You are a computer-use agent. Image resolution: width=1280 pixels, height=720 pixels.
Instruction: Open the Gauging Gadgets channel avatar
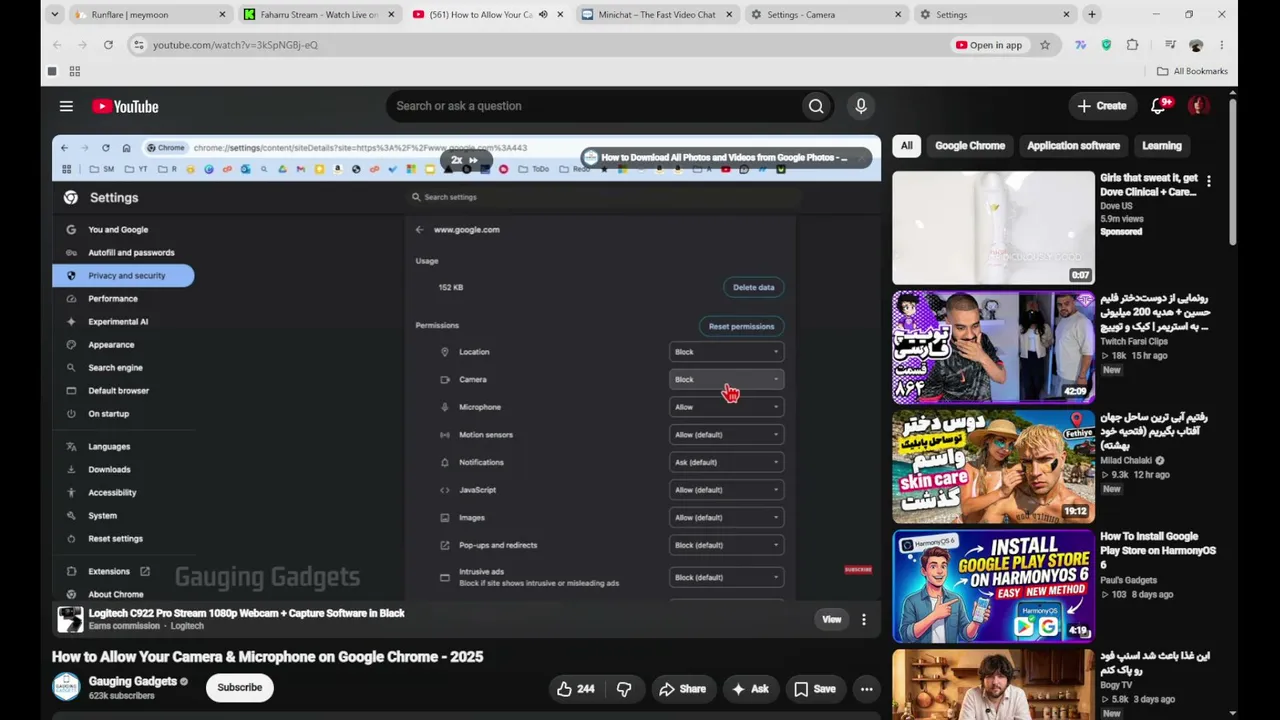[x=66, y=687]
